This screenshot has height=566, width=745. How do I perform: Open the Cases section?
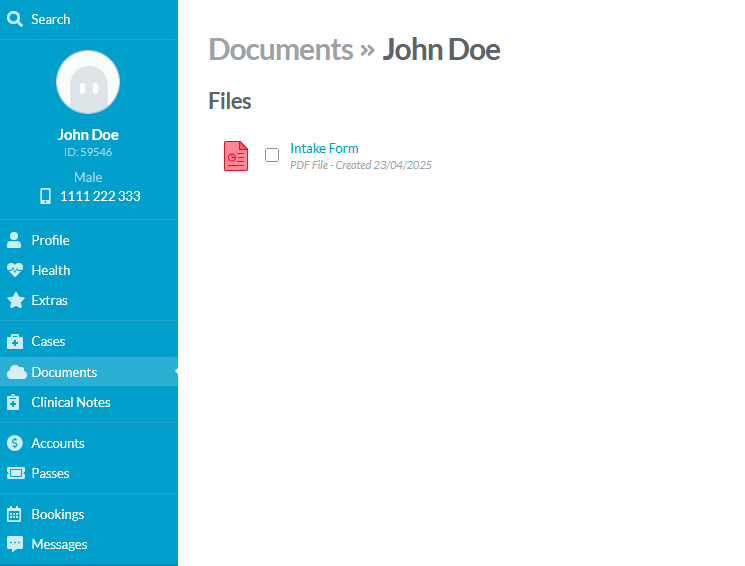[x=48, y=341]
